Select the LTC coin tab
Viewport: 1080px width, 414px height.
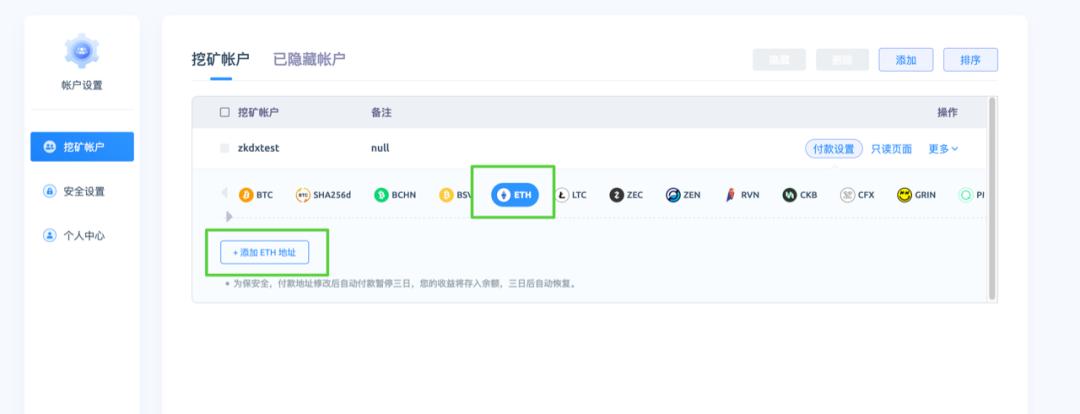coord(571,195)
